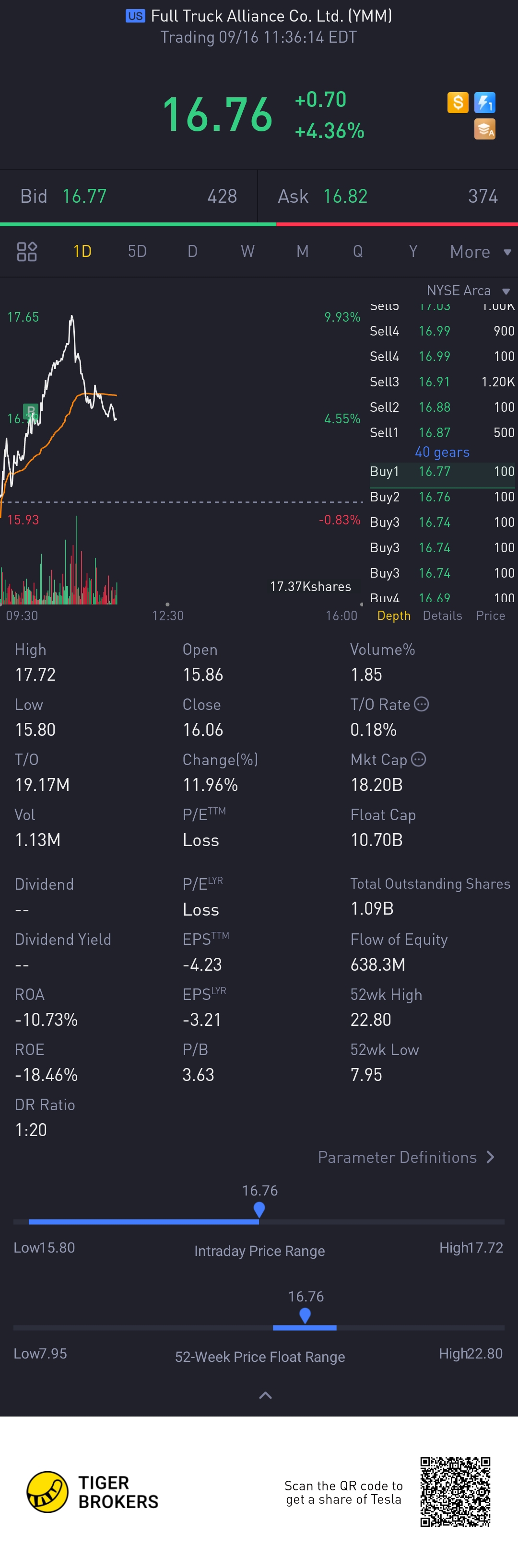Tap the 52wk High 22.80 value
Image resolution: width=518 pixels, height=1568 pixels.
[370, 1020]
